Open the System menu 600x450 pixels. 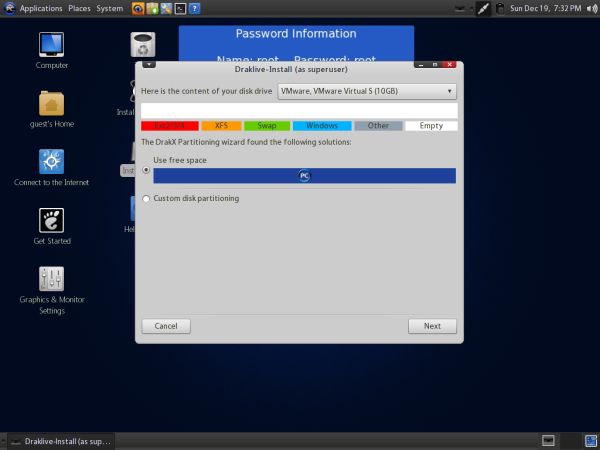110,8
